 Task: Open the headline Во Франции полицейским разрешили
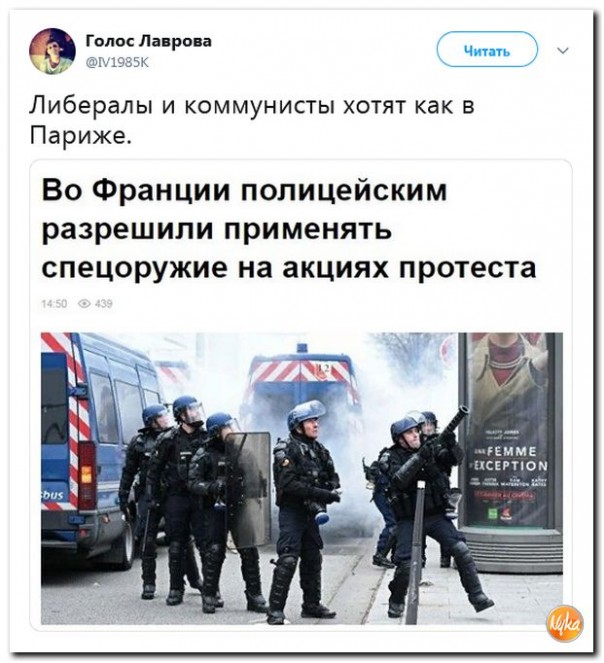[244, 209]
